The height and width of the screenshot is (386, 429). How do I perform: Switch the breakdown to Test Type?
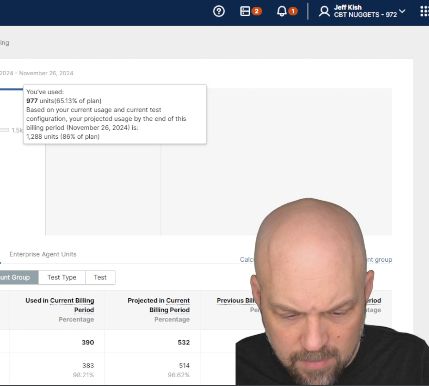(x=62, y=277)
